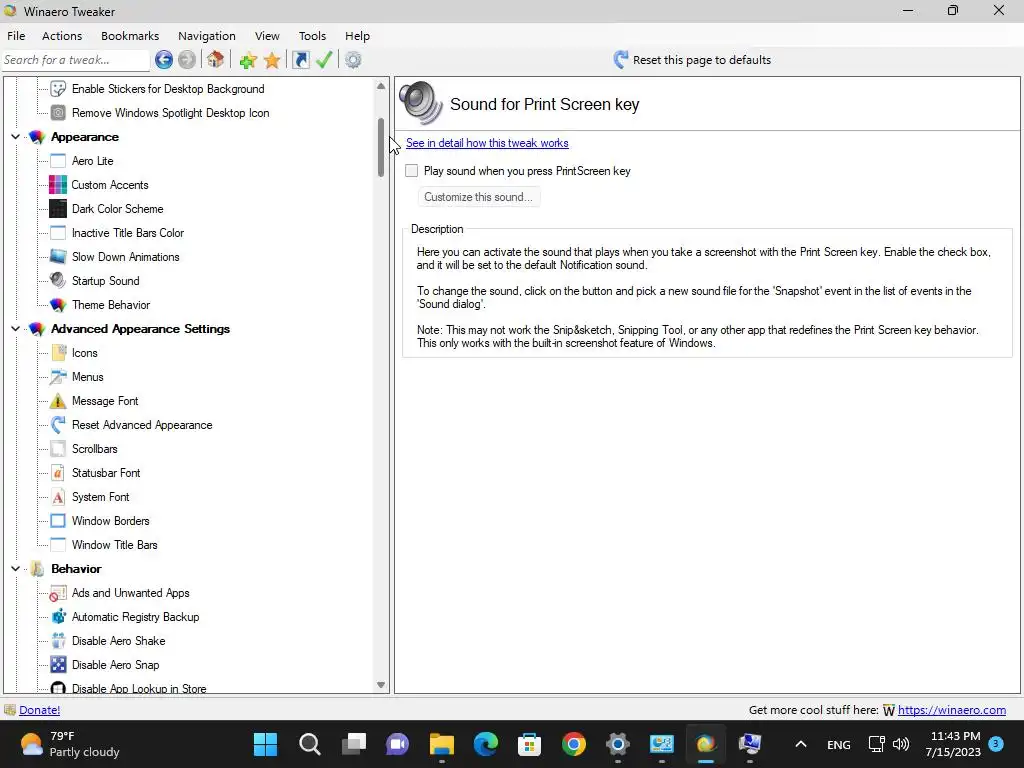Select Inactive Title Bars Color item
The width and height of the screenshot is (1024, 768).
pyautogui.click(x=128, y=233)
